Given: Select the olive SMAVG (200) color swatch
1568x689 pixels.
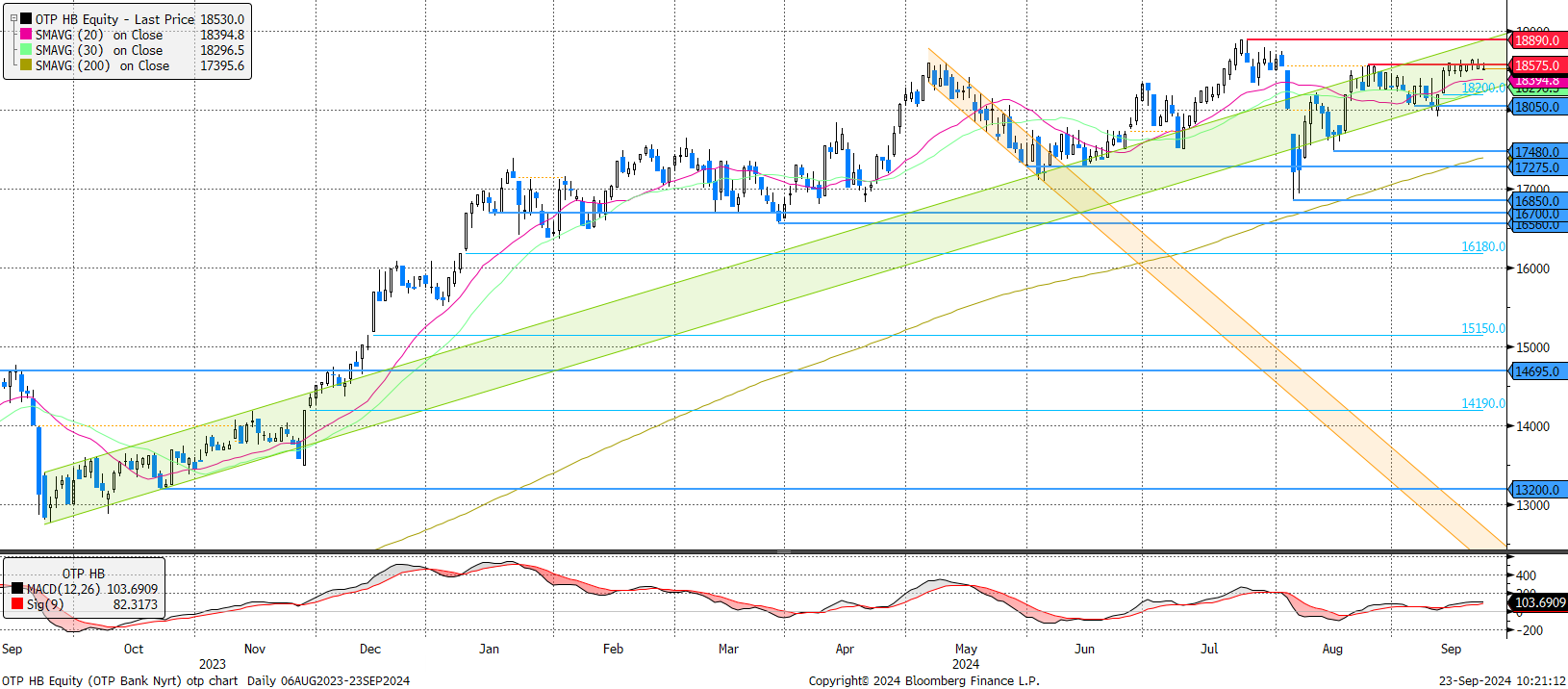Looking at the screenshot, I should (x=26, y=65).
